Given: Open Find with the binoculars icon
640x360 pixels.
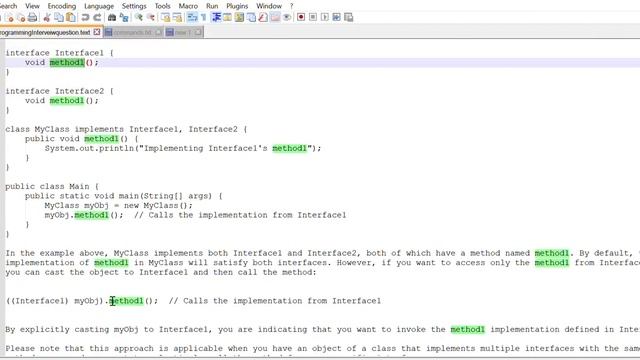Looking at the screenshot, I should coord(112,17).
